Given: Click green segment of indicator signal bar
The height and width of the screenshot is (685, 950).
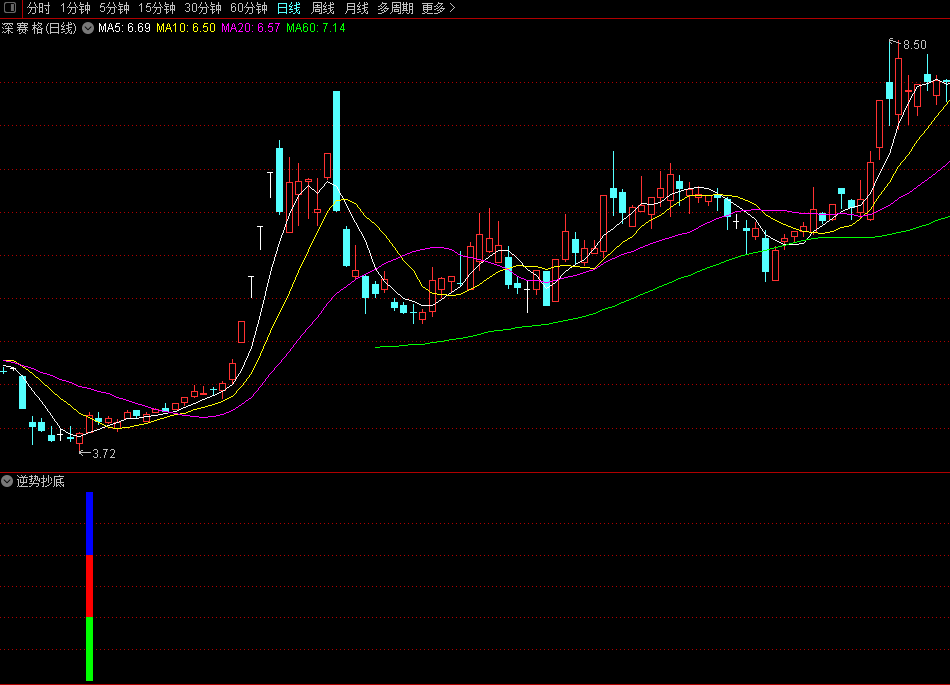Looking at the screenshot, I should pos(90,649).
